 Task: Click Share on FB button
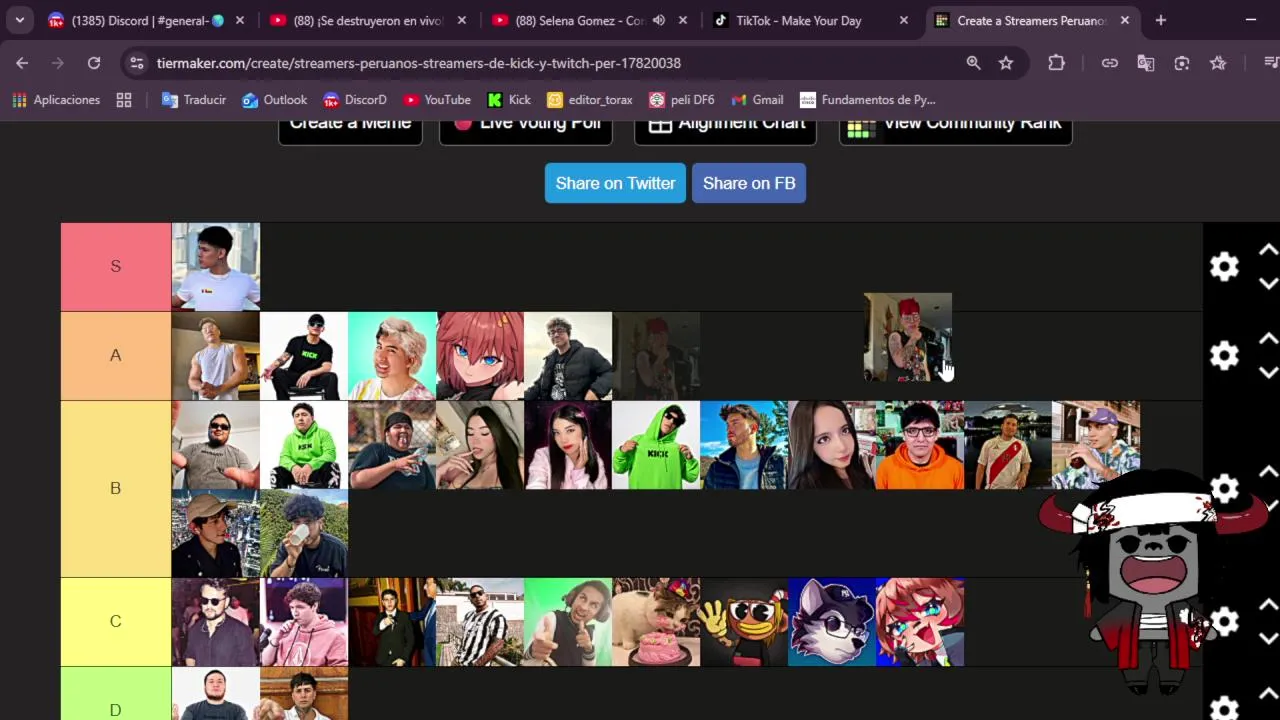[749, 183]
